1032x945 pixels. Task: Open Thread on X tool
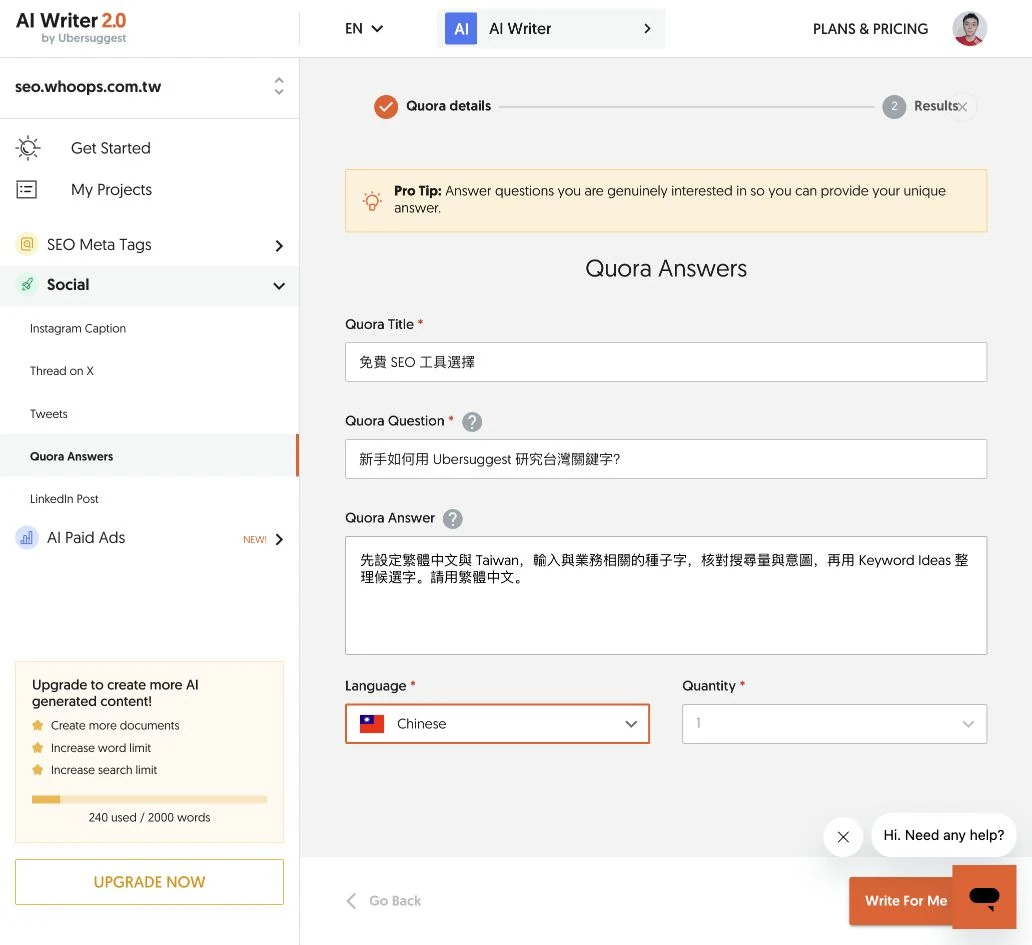point(62,371)
